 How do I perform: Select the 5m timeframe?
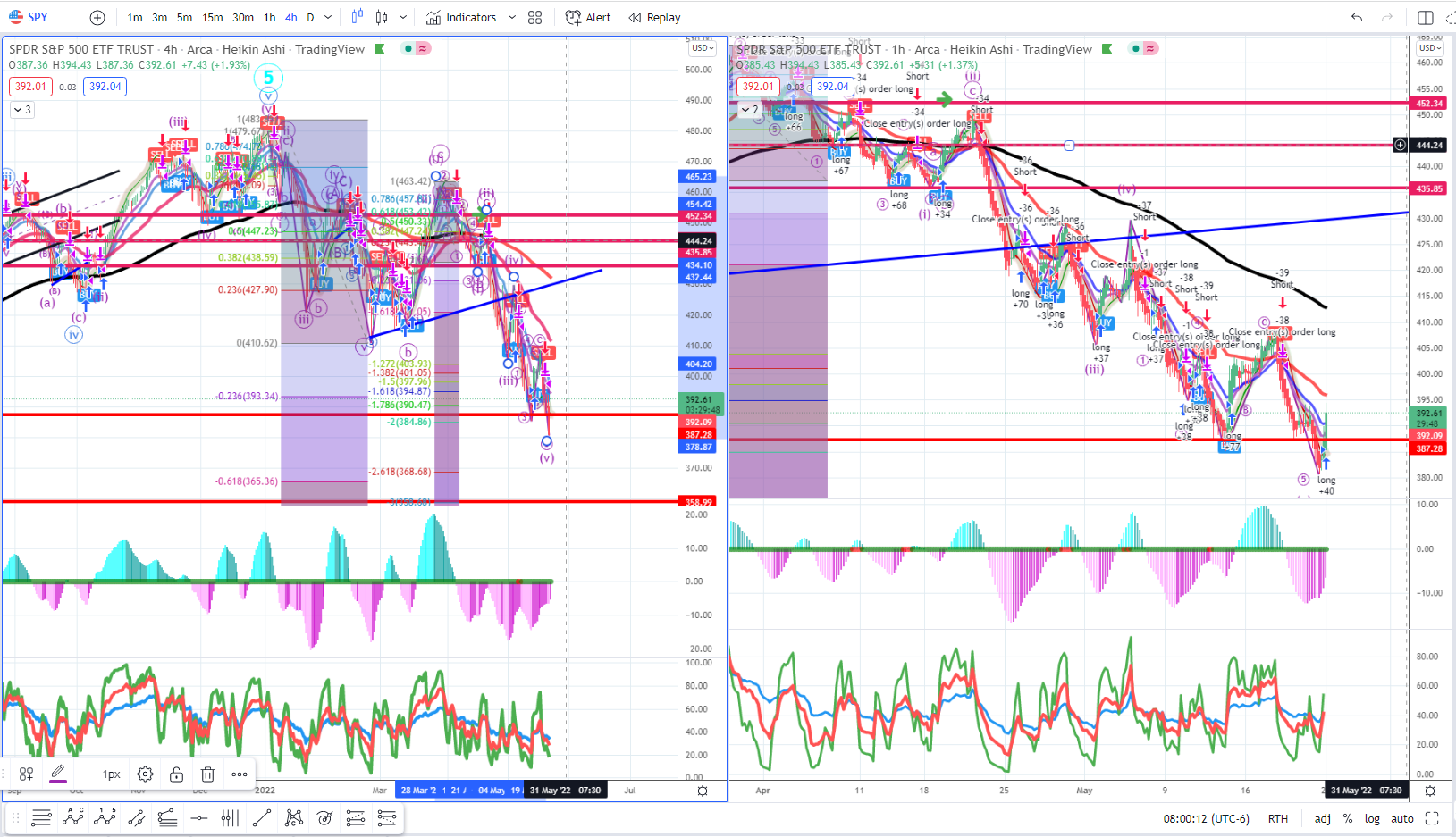pyautogui.click(x=184, y=18)
